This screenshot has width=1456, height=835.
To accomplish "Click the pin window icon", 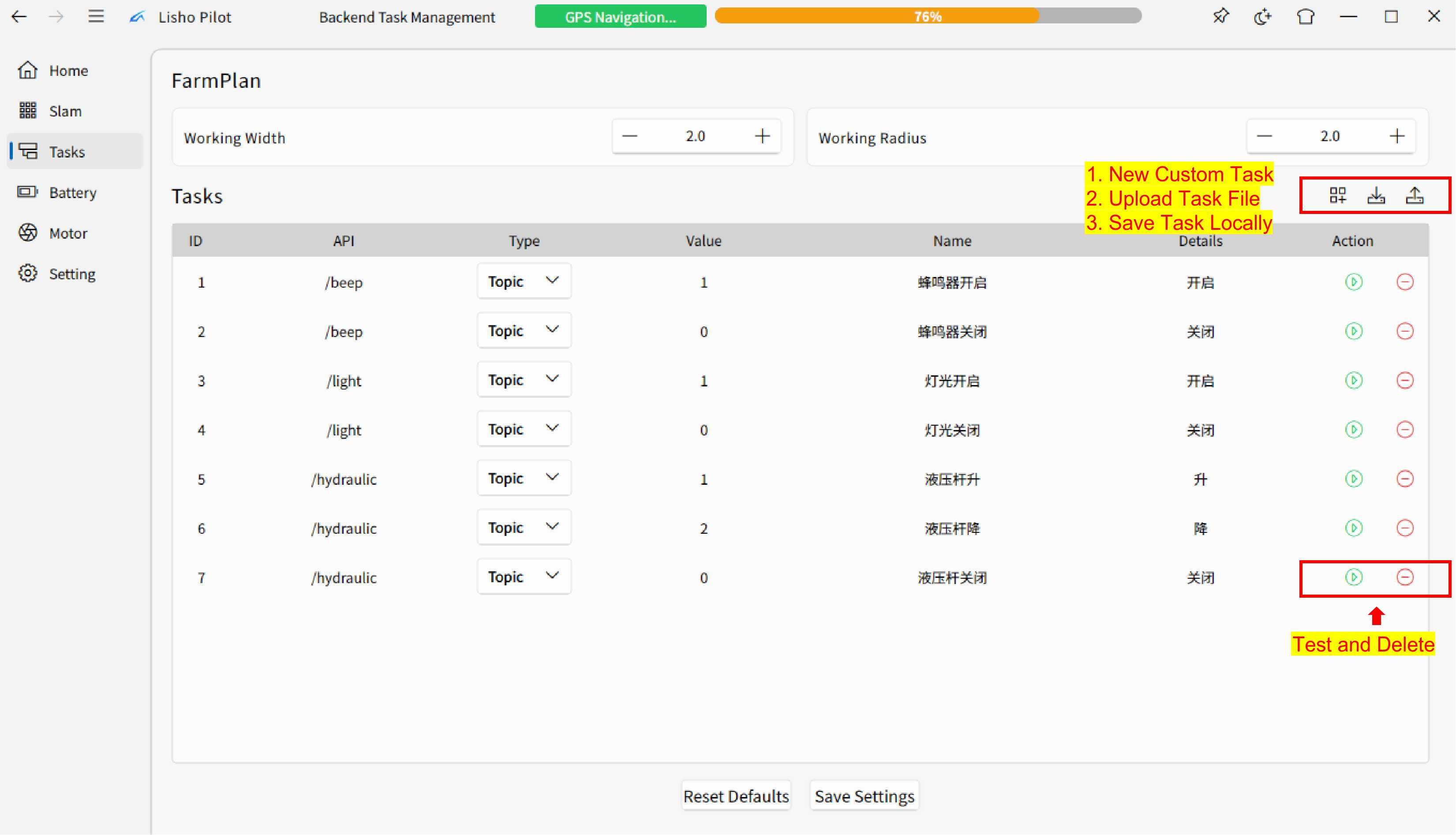I will pos(1221,16).
